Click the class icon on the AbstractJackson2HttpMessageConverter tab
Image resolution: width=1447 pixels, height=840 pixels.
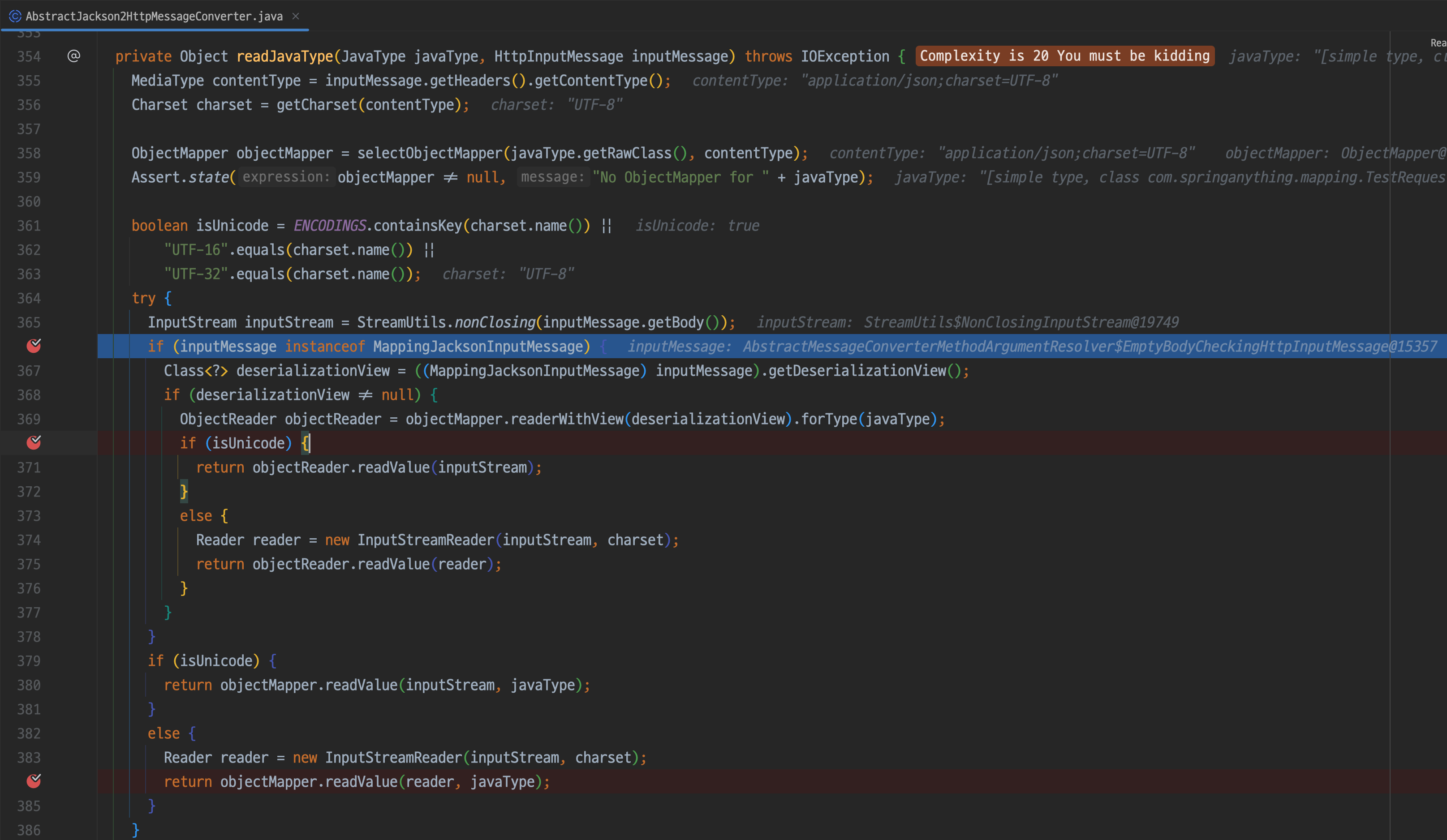click(x=15, y=16)
